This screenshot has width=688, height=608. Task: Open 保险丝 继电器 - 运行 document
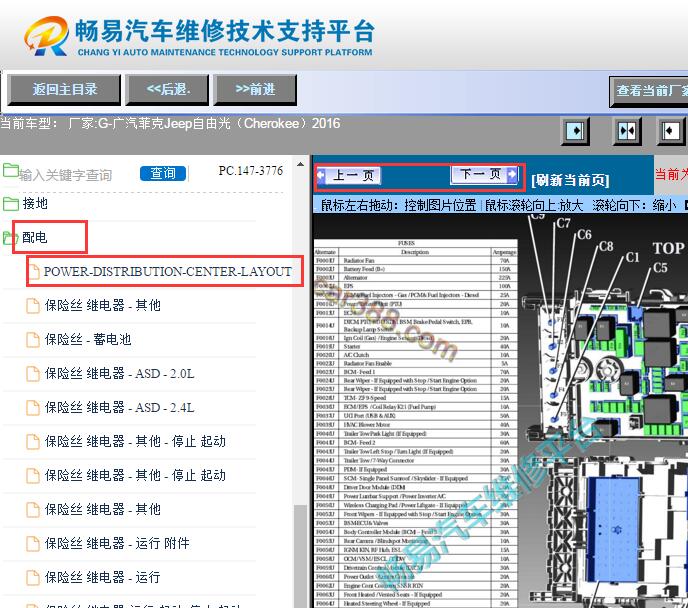tap(103, 577)
